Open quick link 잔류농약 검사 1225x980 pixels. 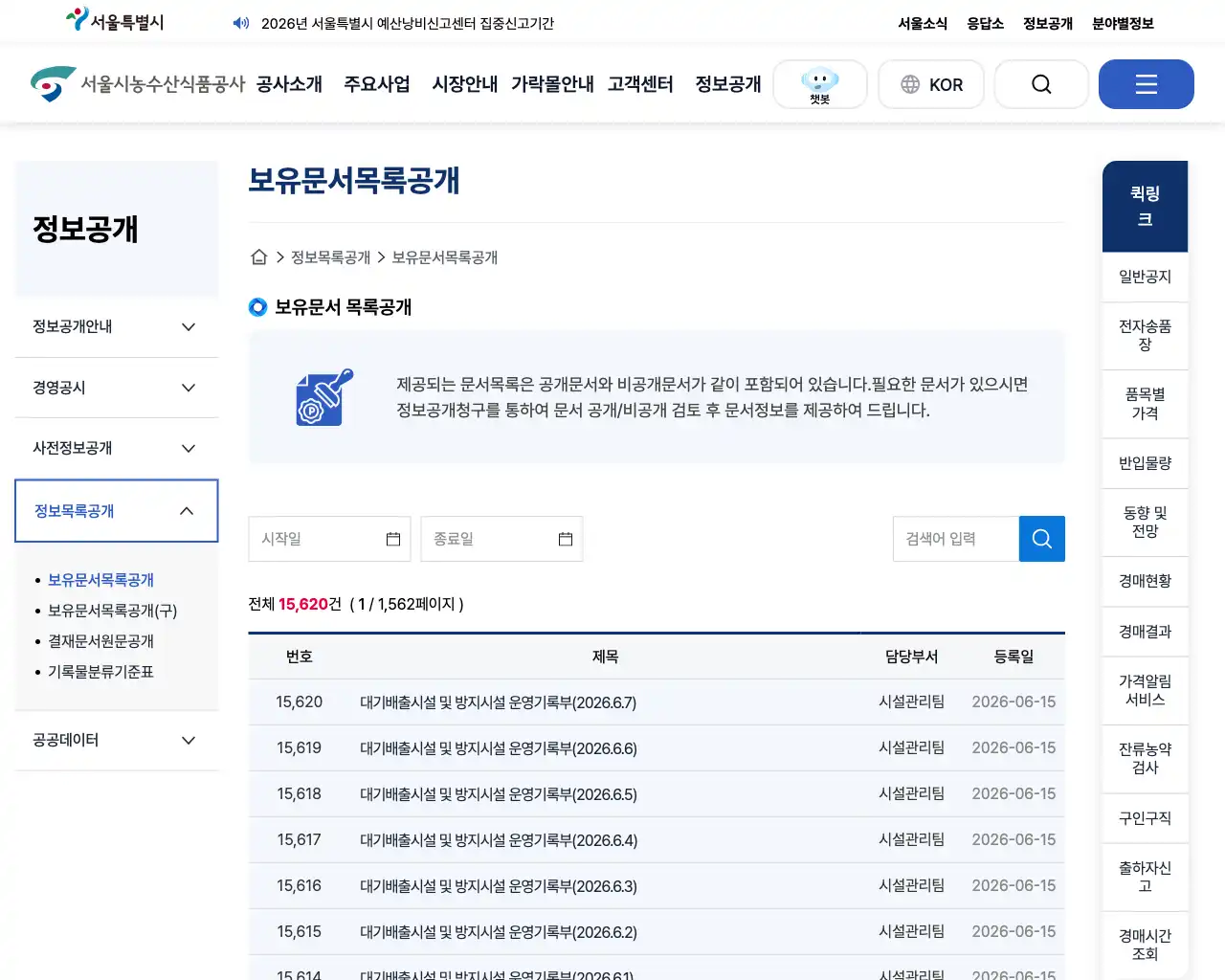pyautogui.click(x=1146, y=759)
